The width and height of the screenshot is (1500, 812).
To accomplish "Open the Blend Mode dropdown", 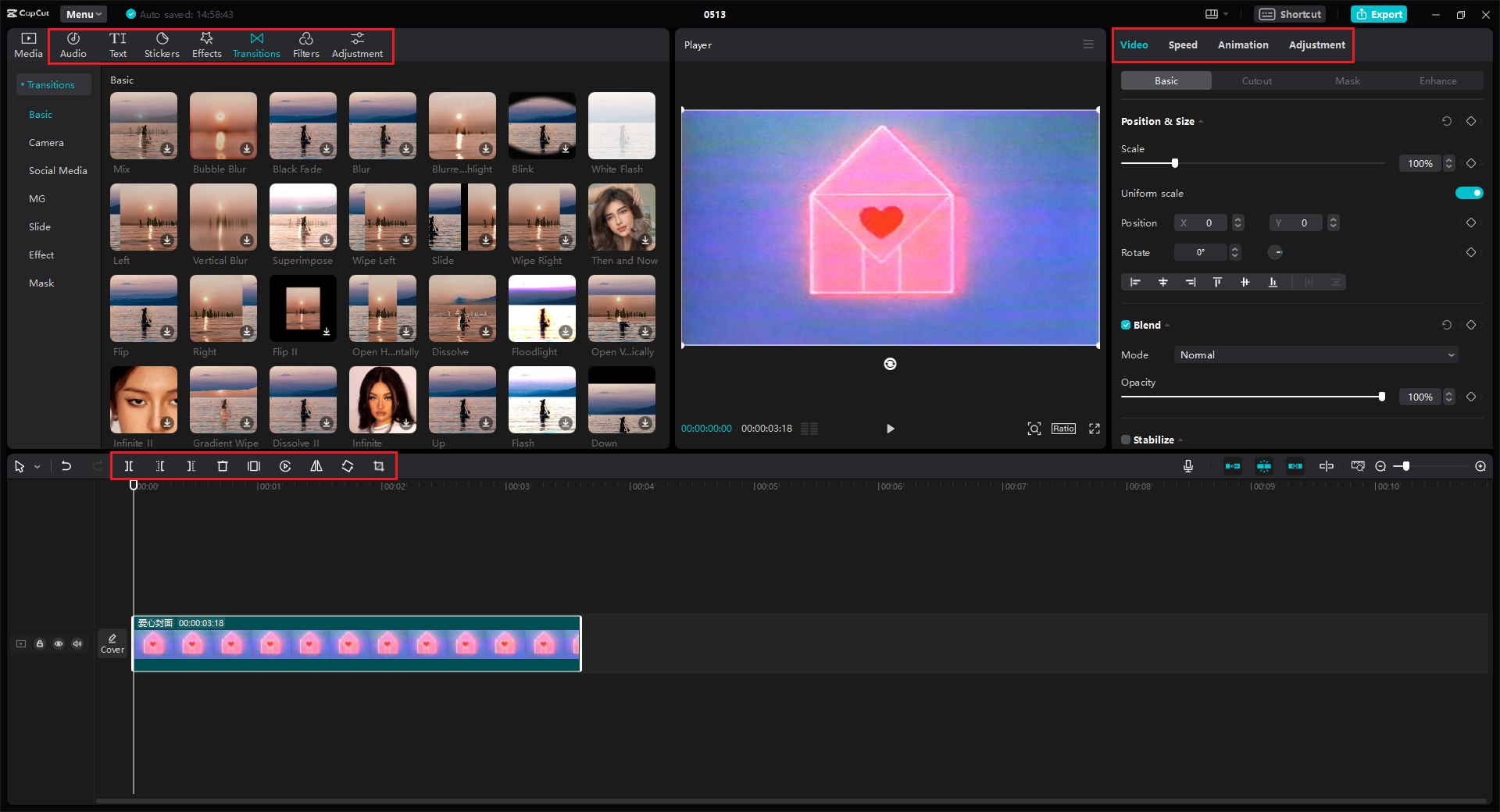I will click(x=1315, y=354).
